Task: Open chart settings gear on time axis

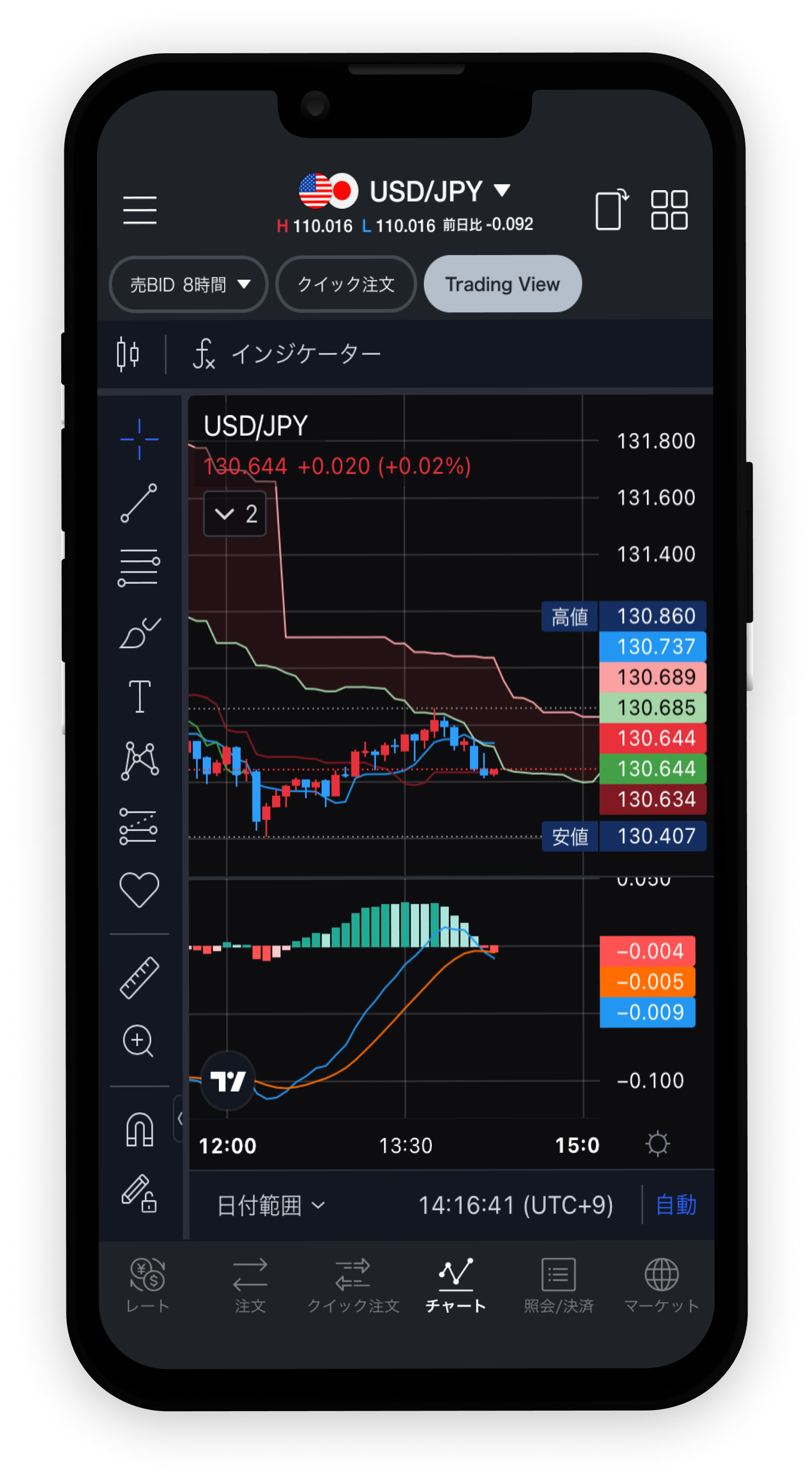Action: pyautogui.click(x=657, y=1144)
